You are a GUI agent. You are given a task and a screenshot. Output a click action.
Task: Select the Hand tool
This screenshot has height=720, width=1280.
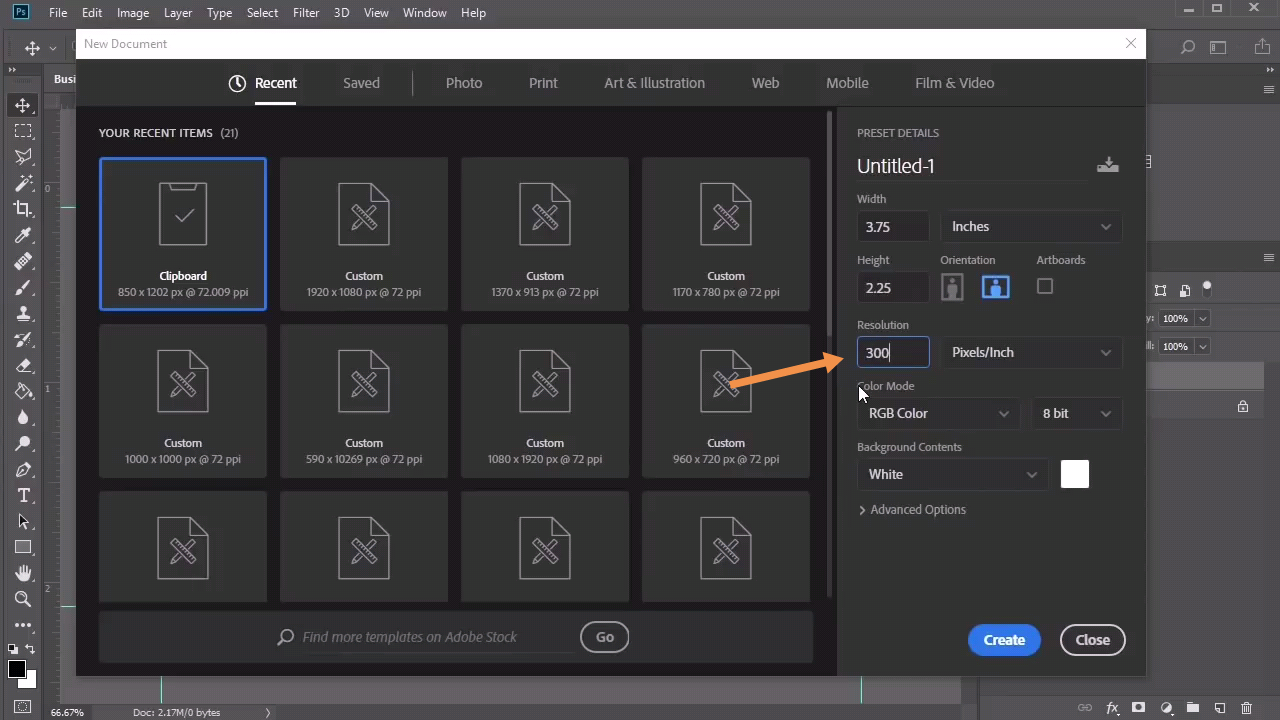click(x=23, y=573)
